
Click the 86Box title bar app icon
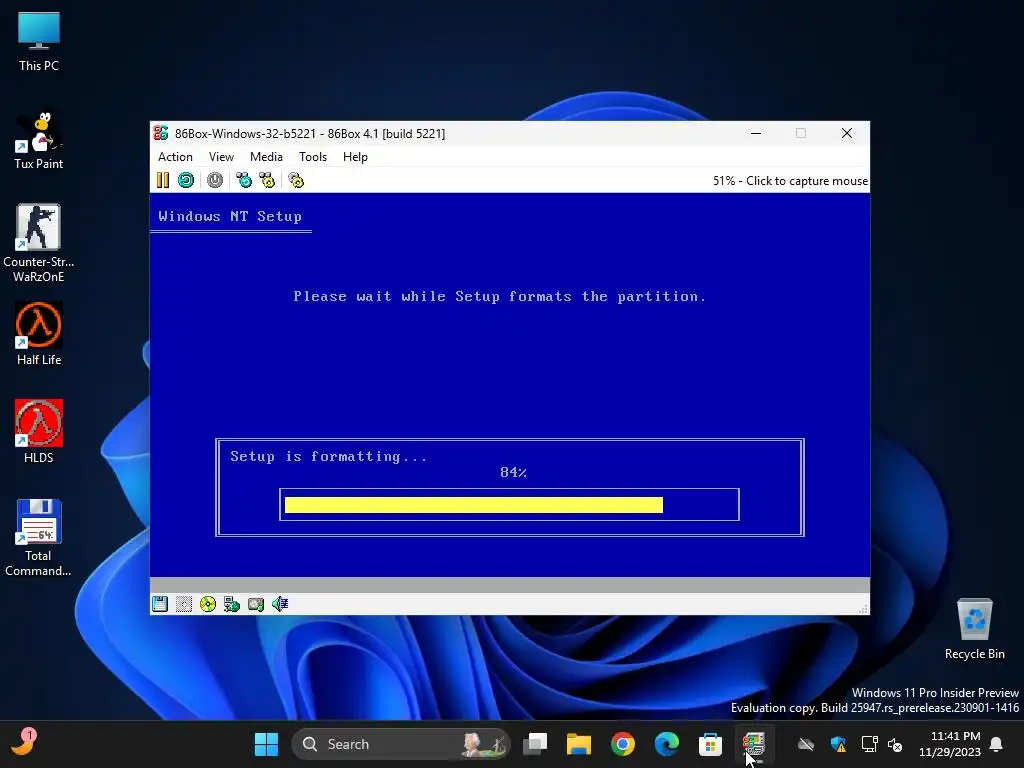(161, 133)
